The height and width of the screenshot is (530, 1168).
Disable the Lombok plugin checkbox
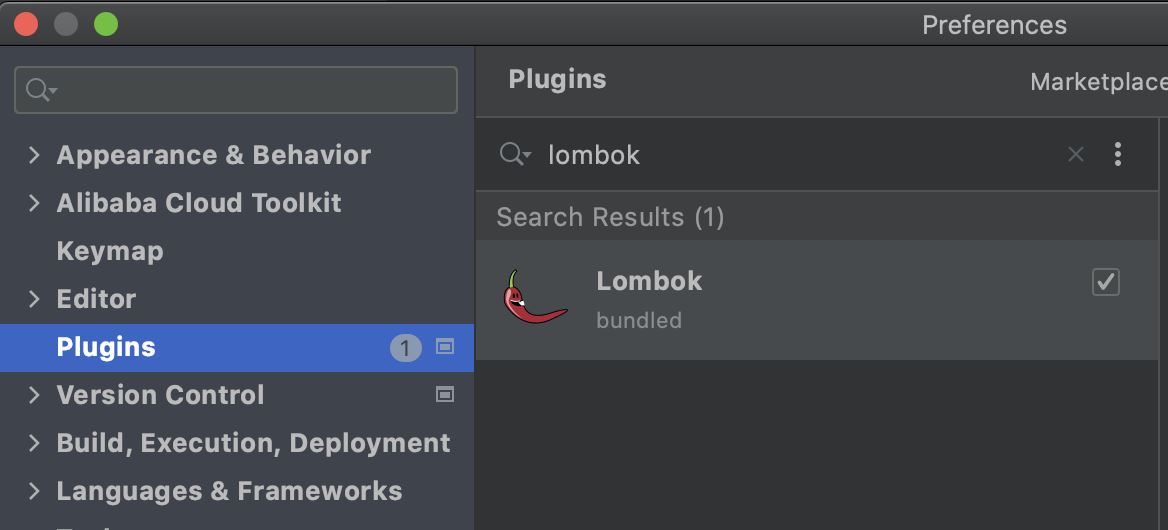(x=1105, y=283)
